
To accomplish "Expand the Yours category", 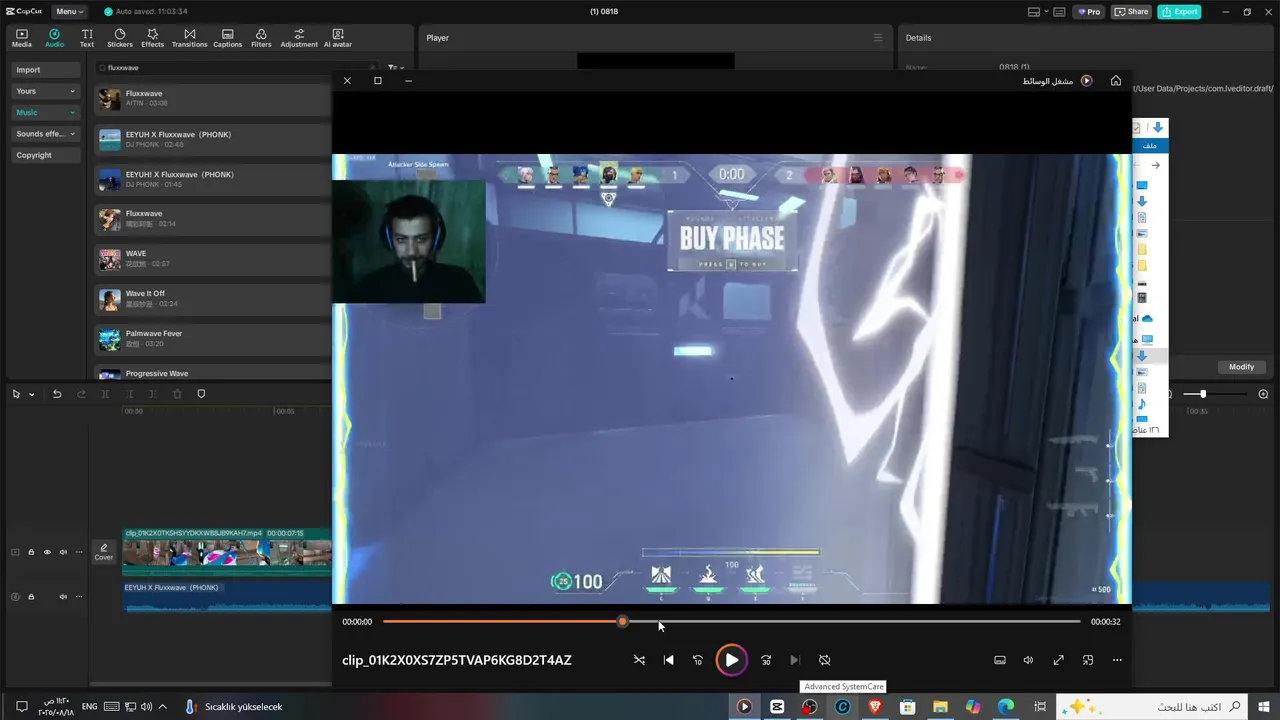I will coord(46,91).
